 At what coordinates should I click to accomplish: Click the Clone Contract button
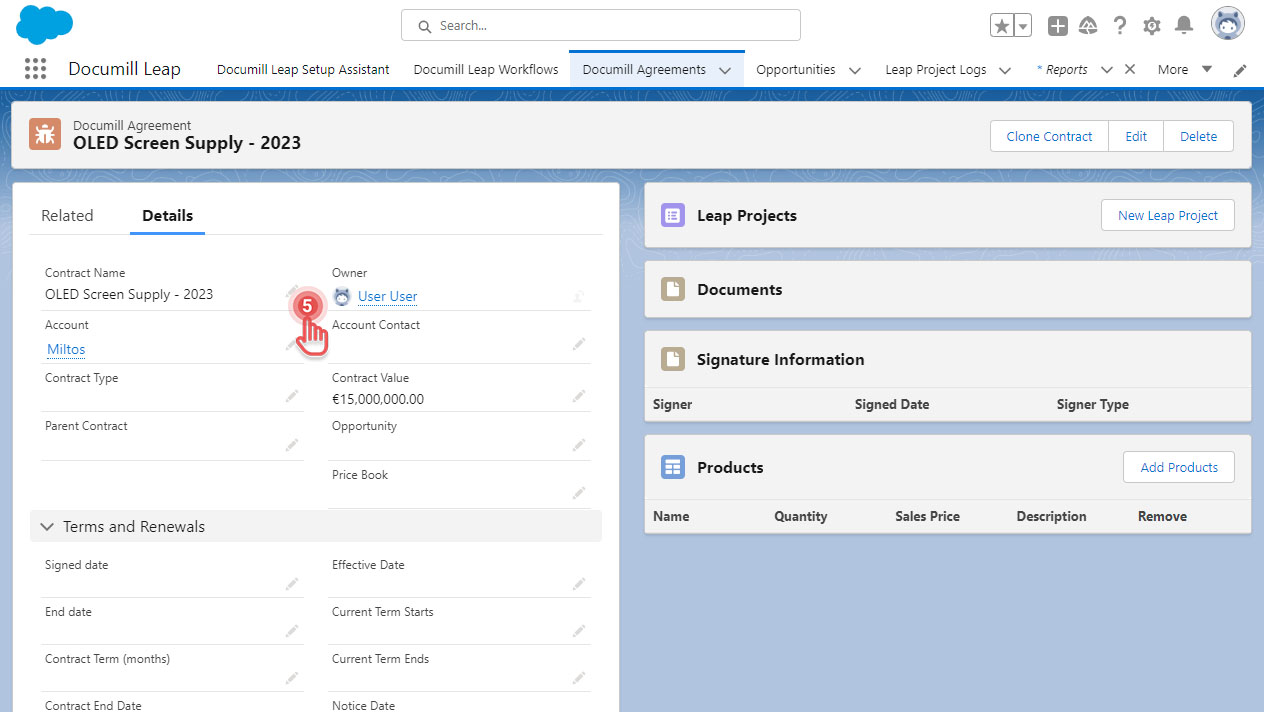click(x=1049, y=137)
